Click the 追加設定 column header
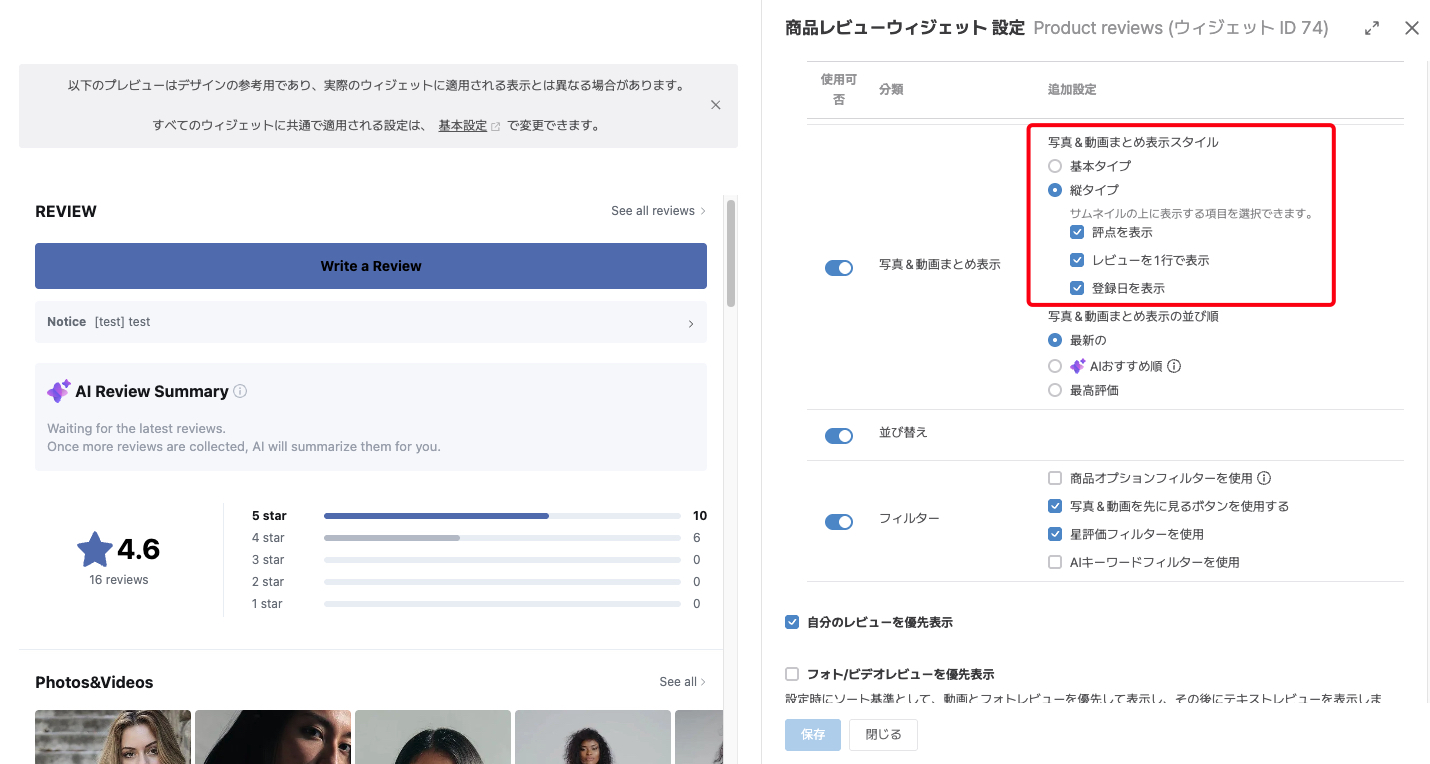This screenshot has width=1430, height=764. [1072, 89]
